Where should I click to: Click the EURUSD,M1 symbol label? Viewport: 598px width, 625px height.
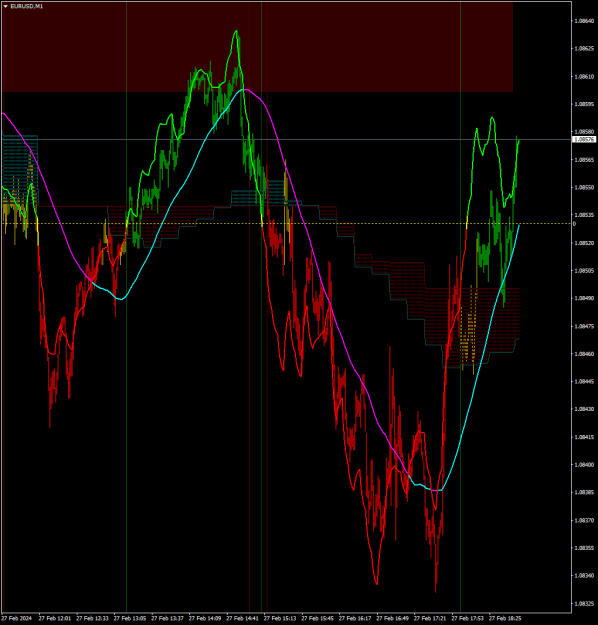26,6
